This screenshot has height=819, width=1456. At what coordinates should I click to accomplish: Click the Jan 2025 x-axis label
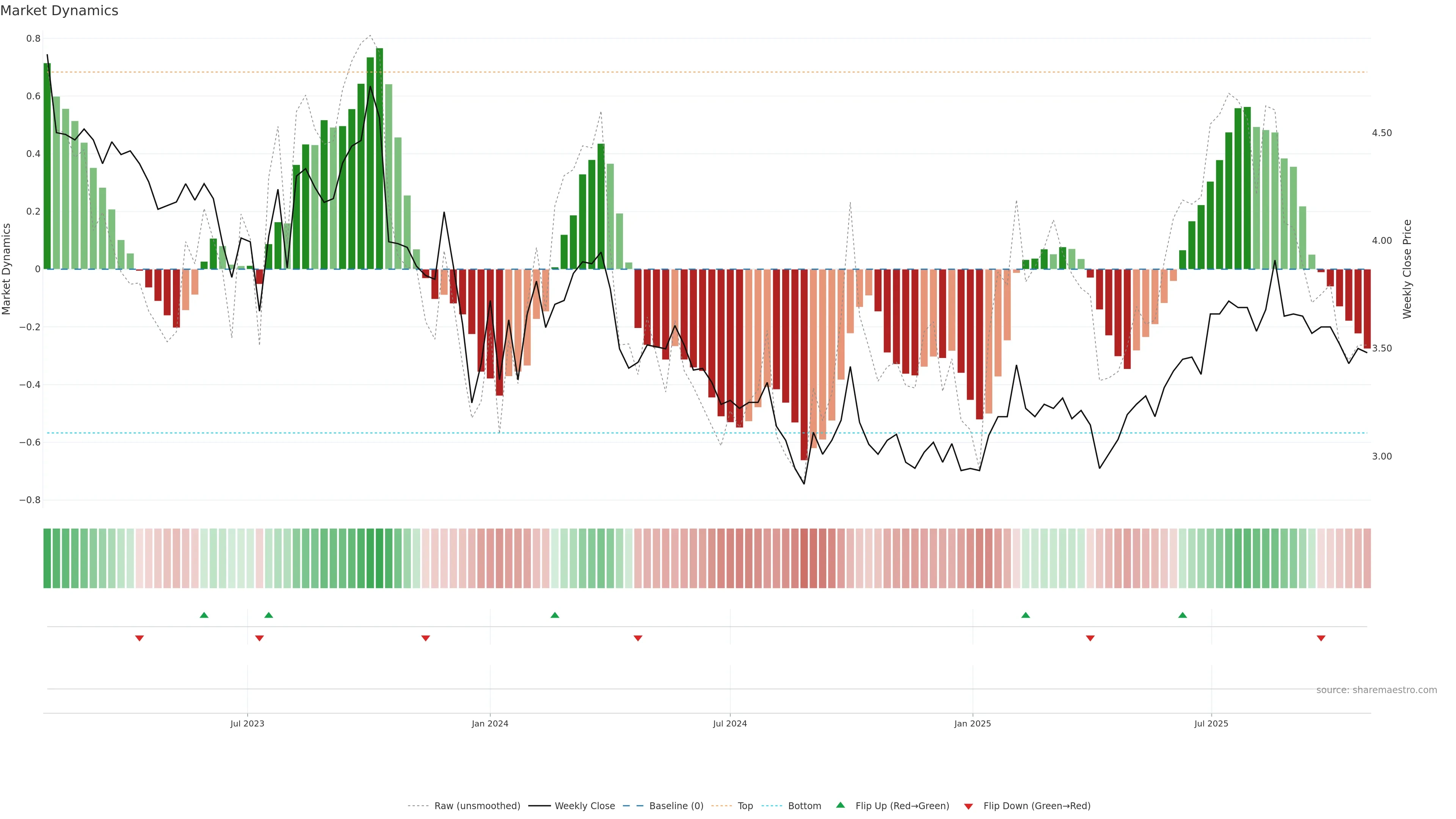click(x=972, y=723)
